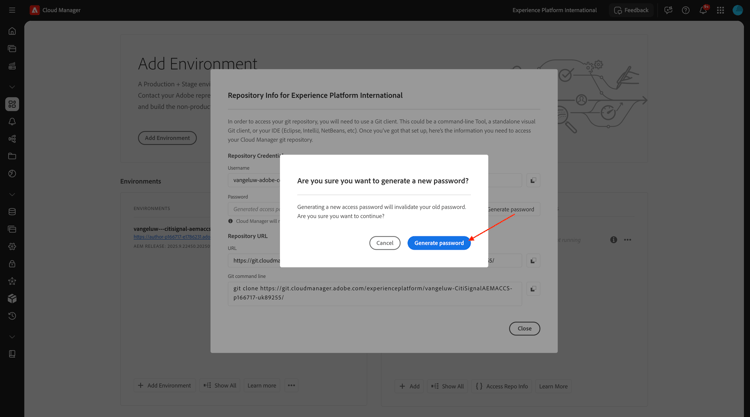Select the highlighted Environments sidebar icon

pyautogui.click(x=12, y=104)
